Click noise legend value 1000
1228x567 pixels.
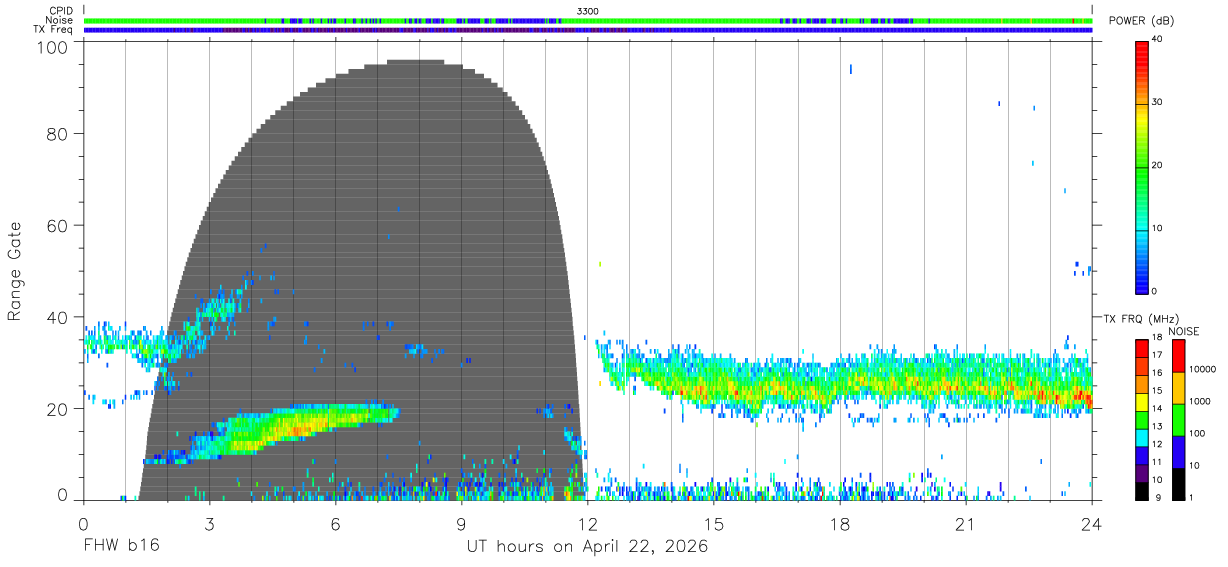click(x=1199, y=401)
